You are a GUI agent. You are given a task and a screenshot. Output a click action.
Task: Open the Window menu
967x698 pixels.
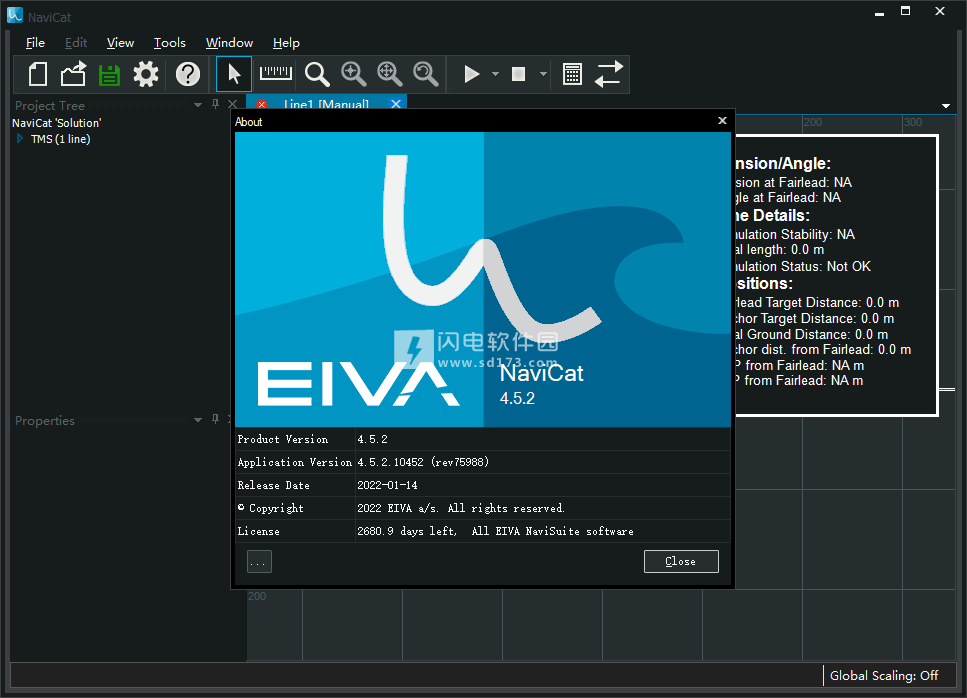[229, 42]
